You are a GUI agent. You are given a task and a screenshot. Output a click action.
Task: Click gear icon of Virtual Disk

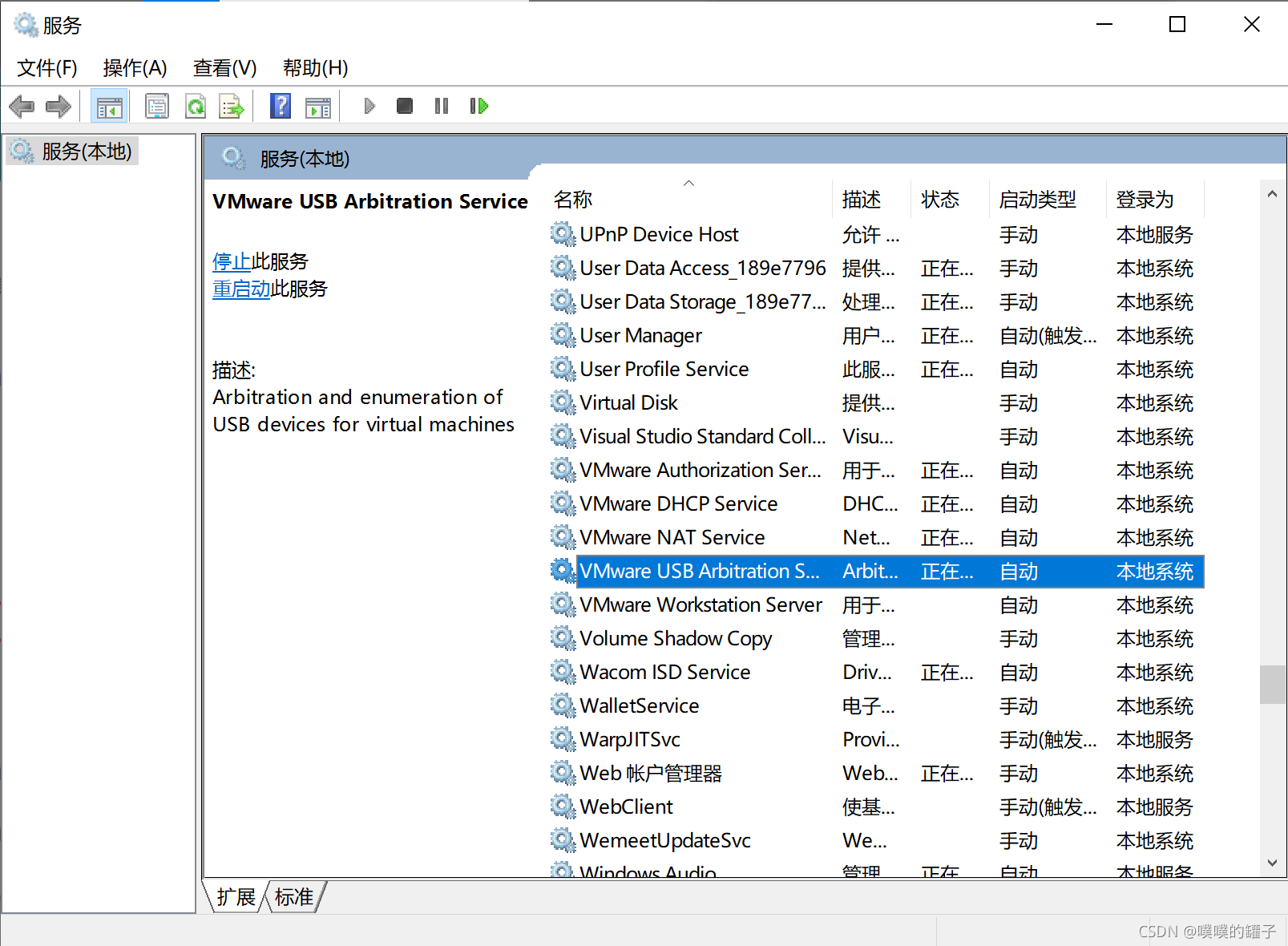563,402
